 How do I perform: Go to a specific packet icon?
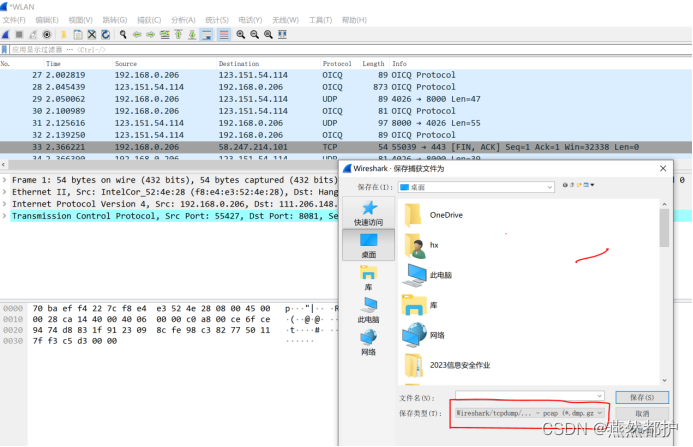[165, 34]
